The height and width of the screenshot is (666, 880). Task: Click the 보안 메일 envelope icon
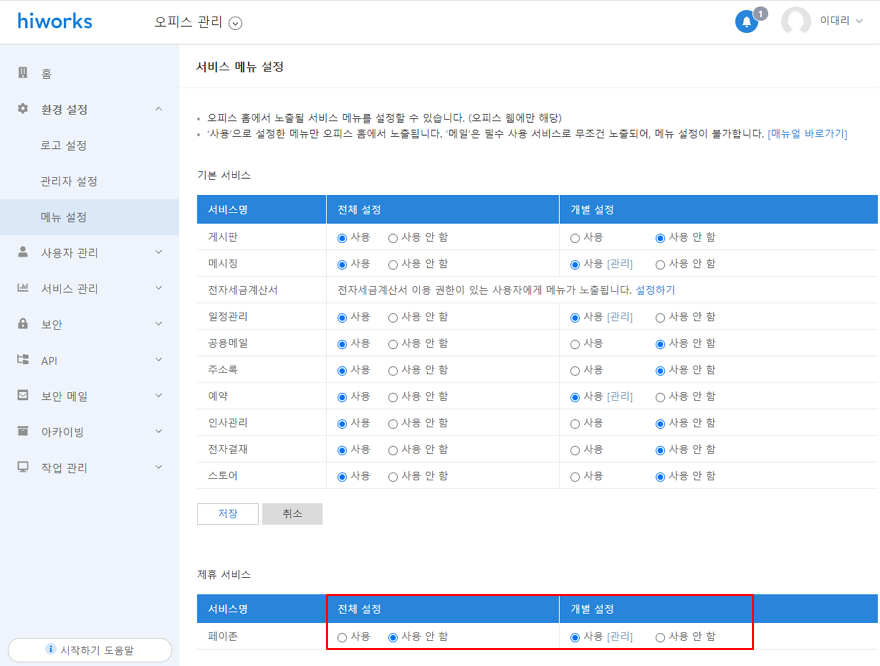point(23,396)
